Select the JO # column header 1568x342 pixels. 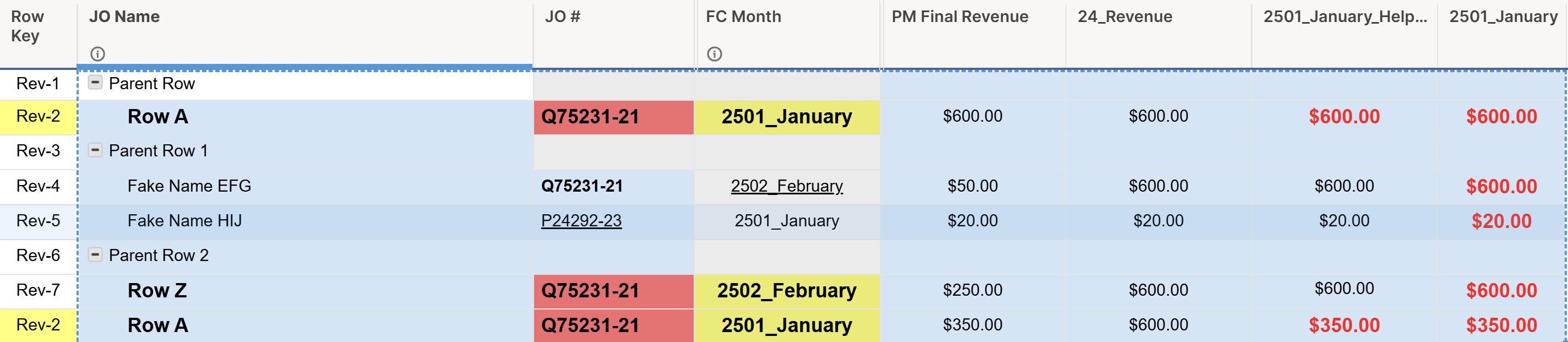(x=613, y=34)
